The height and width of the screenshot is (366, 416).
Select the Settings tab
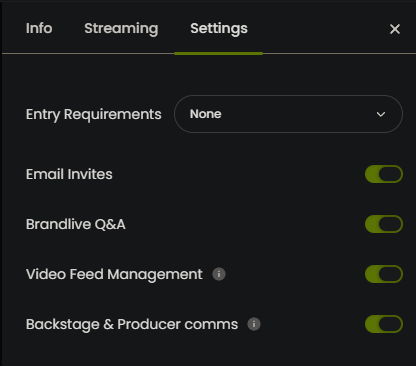point(219,29)
